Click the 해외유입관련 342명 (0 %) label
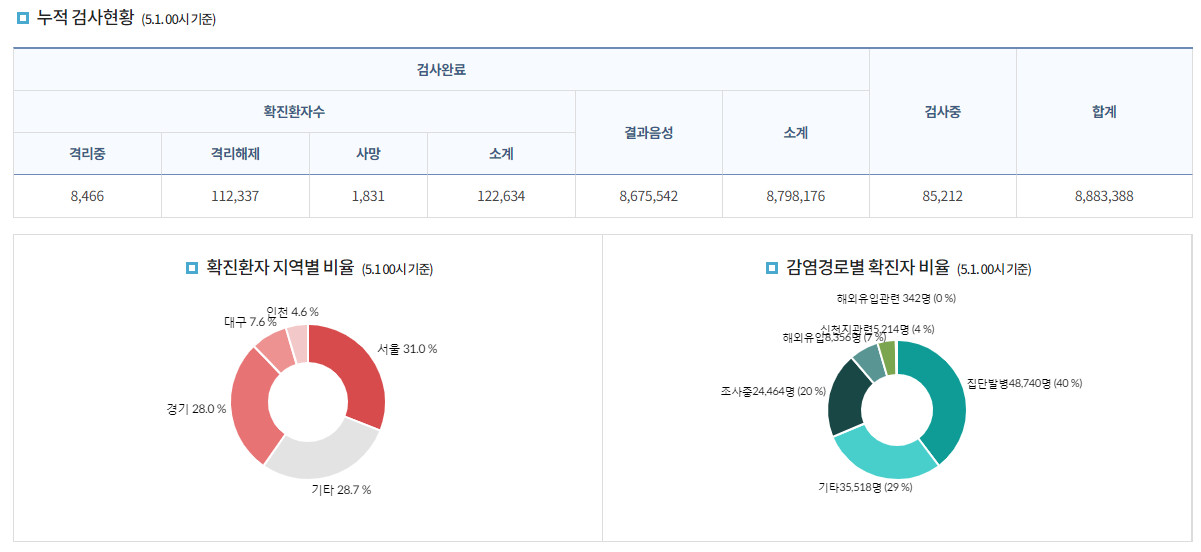 tap(896, 298)
